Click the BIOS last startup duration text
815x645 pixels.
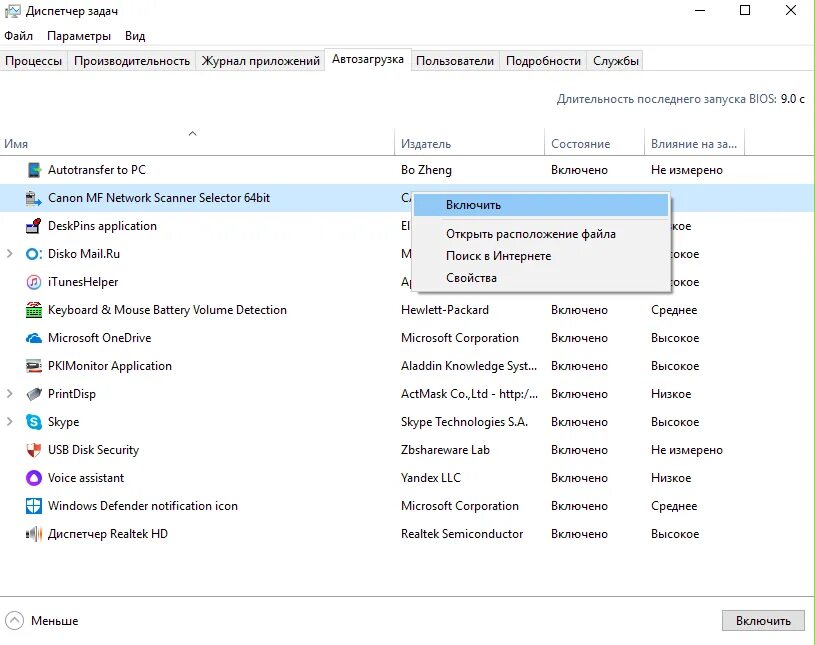(x=681, y=99)
